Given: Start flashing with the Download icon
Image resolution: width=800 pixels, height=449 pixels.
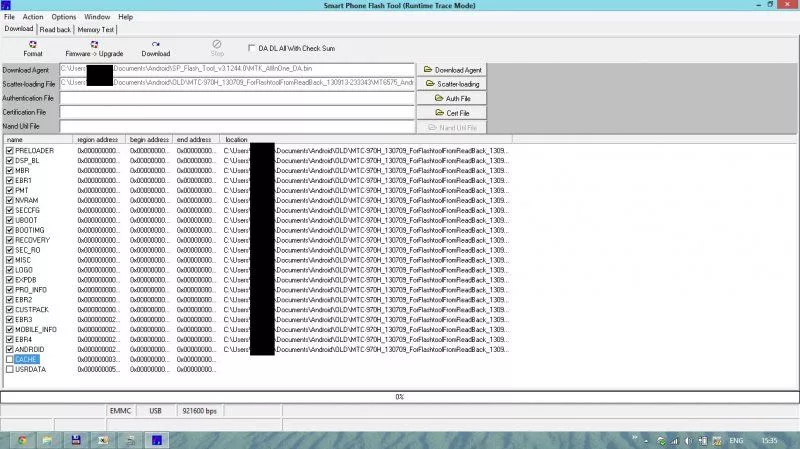Looking at the screenshot, I should [155, 47].
